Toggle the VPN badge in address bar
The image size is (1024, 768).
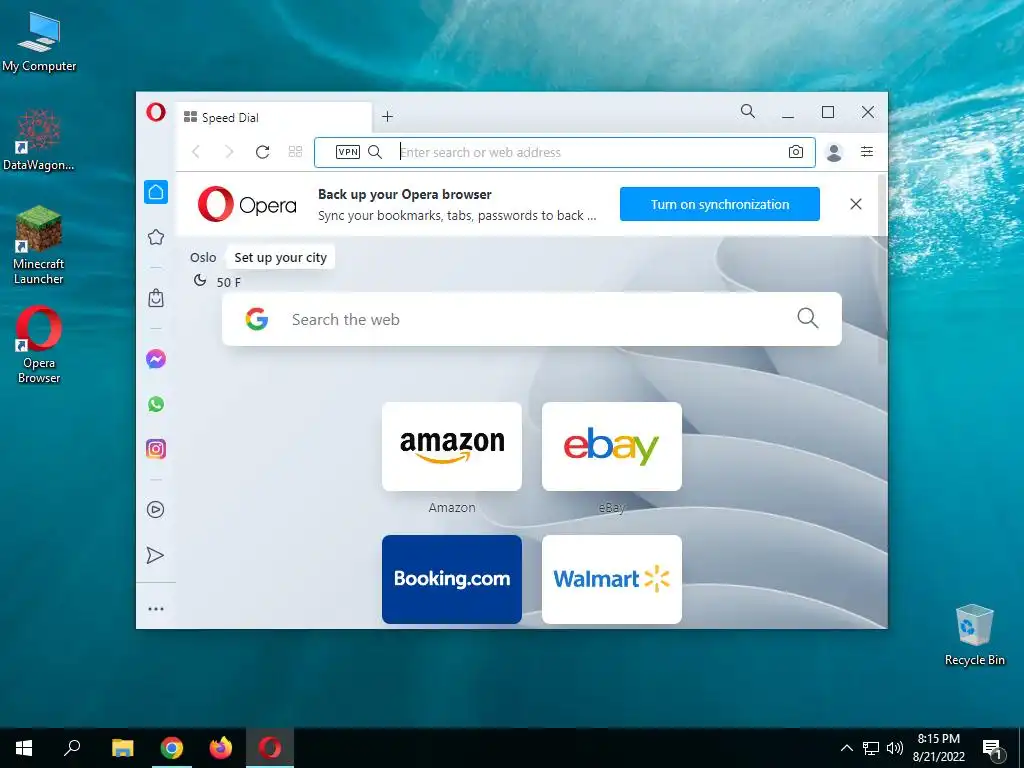[347, 152]
